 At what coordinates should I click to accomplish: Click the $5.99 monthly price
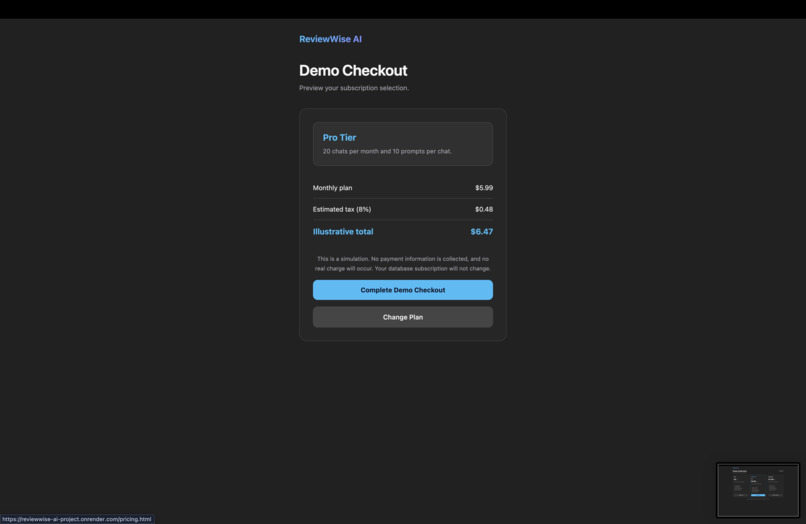[484, 188]
